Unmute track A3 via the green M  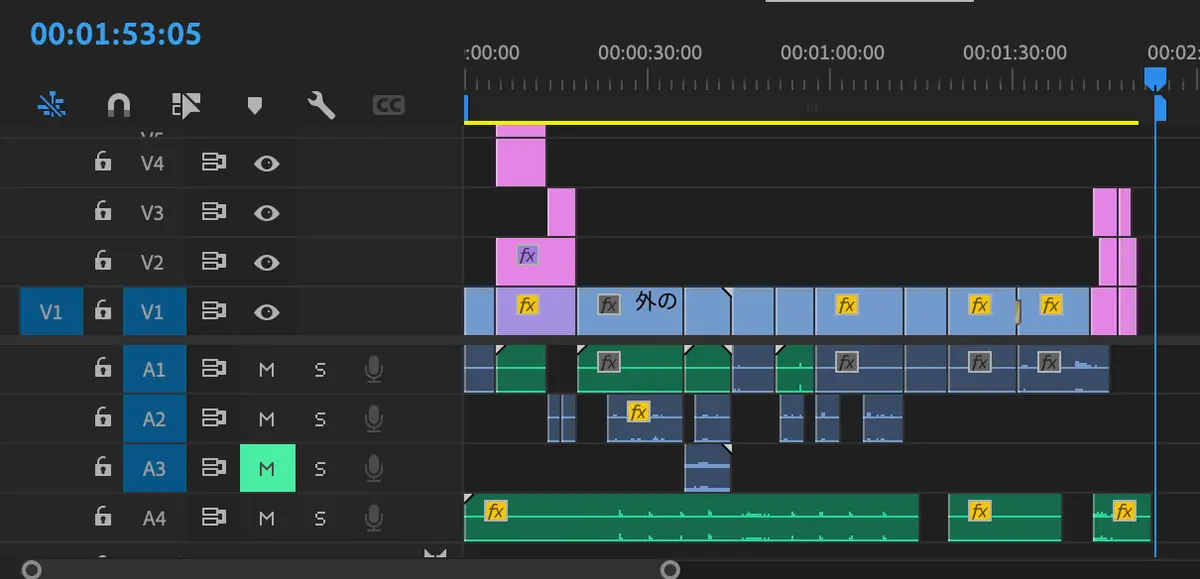click(x=267, y=468)
